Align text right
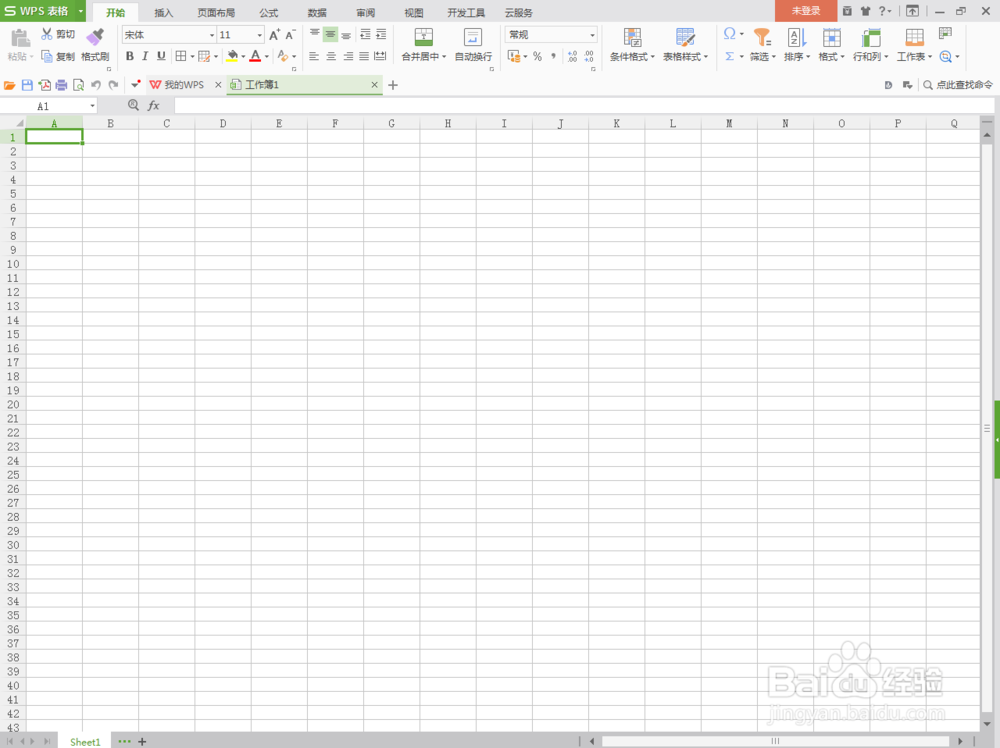The image size is (1000, 748). (x=348, y=56)
